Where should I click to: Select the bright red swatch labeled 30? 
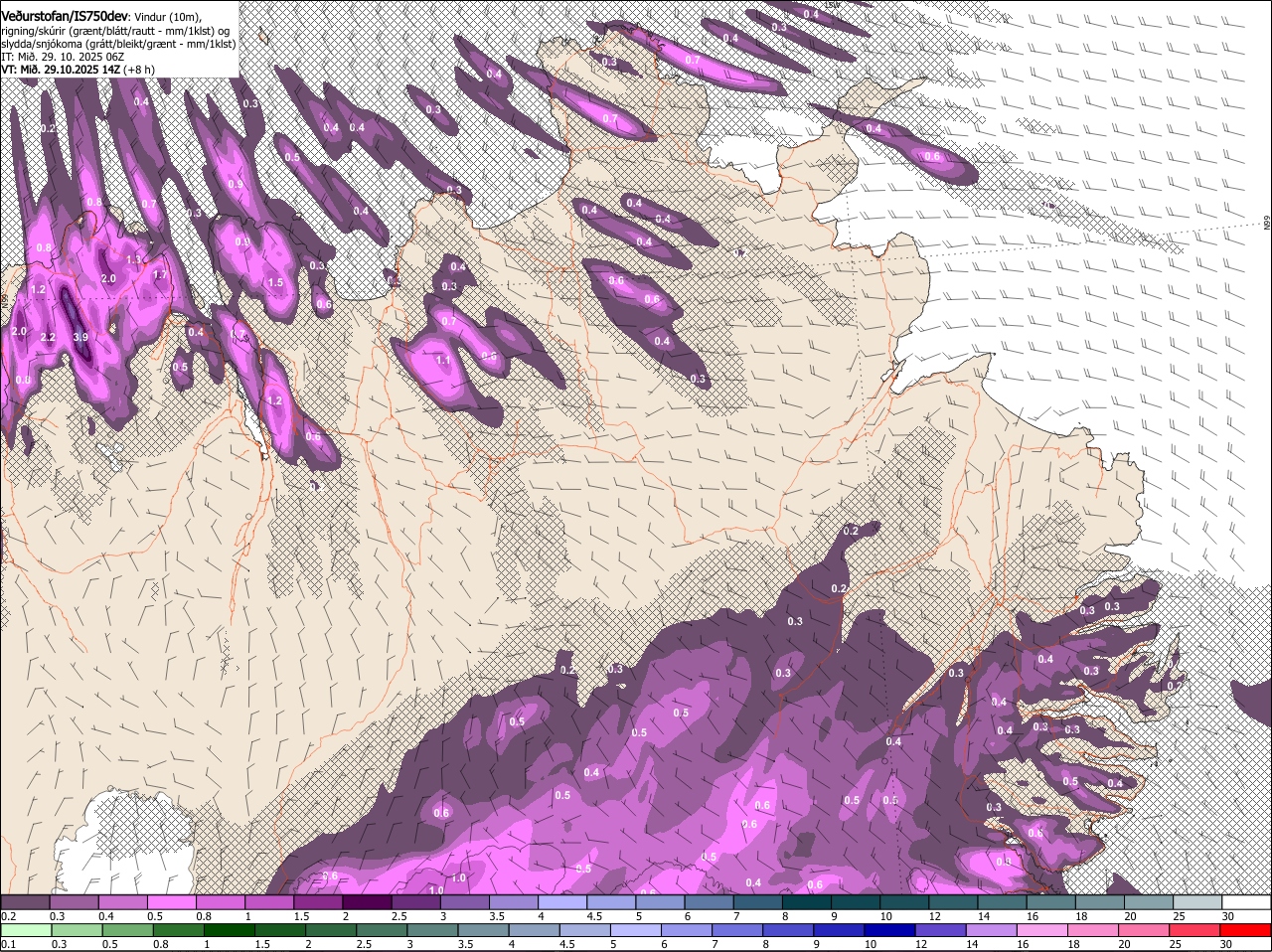click(1246, 931)
